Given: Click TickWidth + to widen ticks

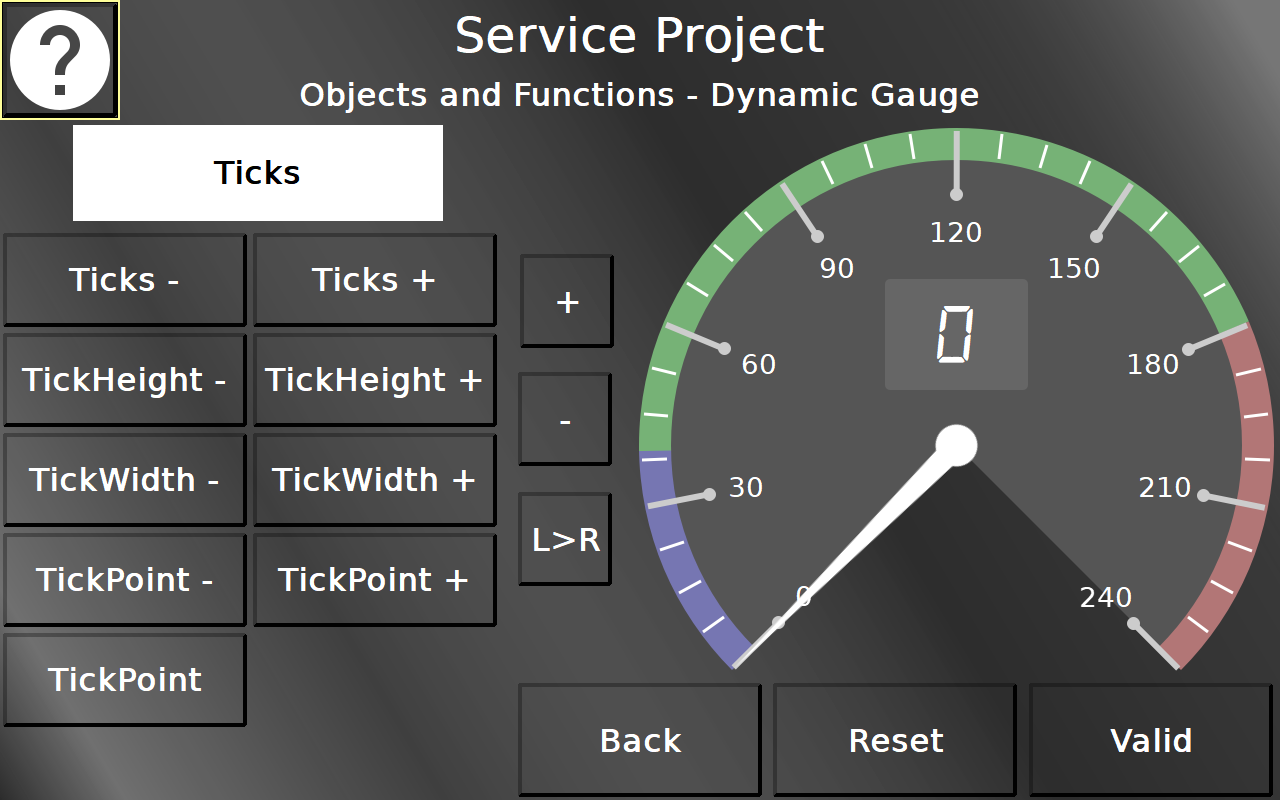Looking at the screenshot, I should (x=374, y=480).
